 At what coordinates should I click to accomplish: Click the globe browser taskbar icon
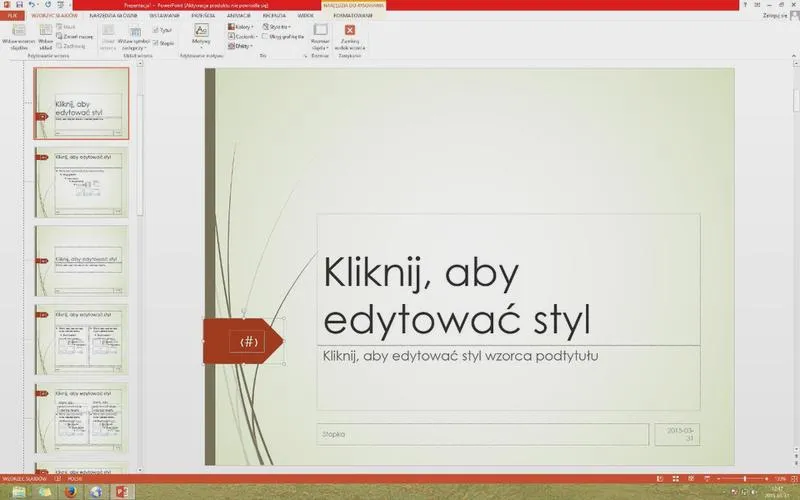tap(96, 492)
